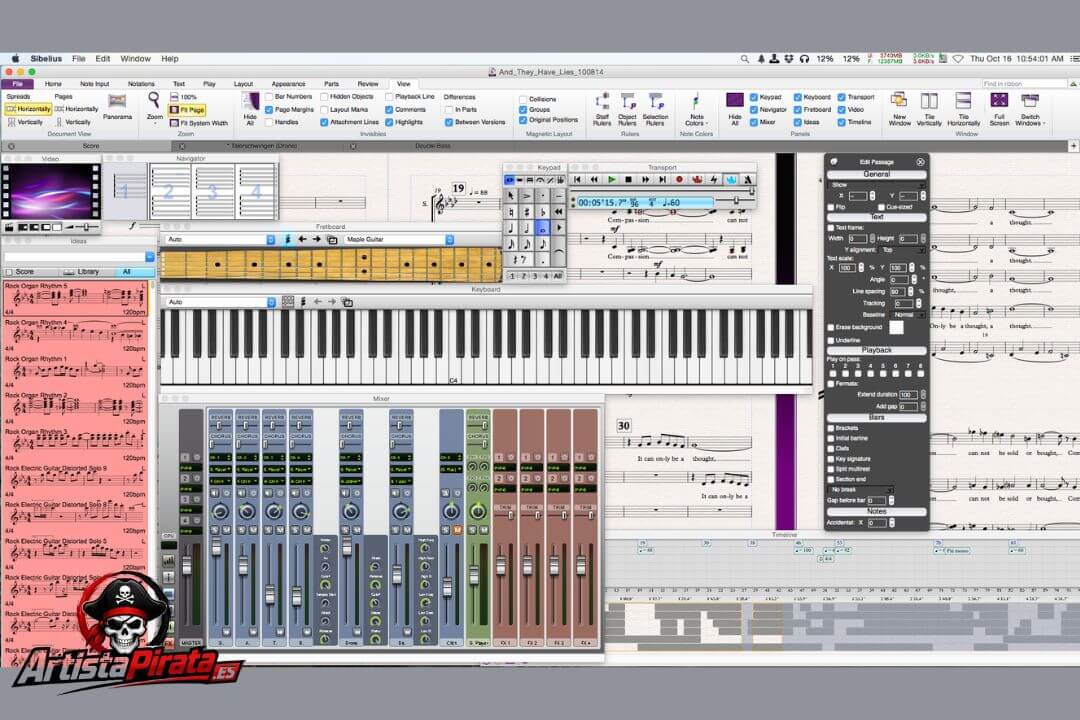Screen dimensions: 1080x720
Task: Show Selection Rulers
Action: pos(655,109)
